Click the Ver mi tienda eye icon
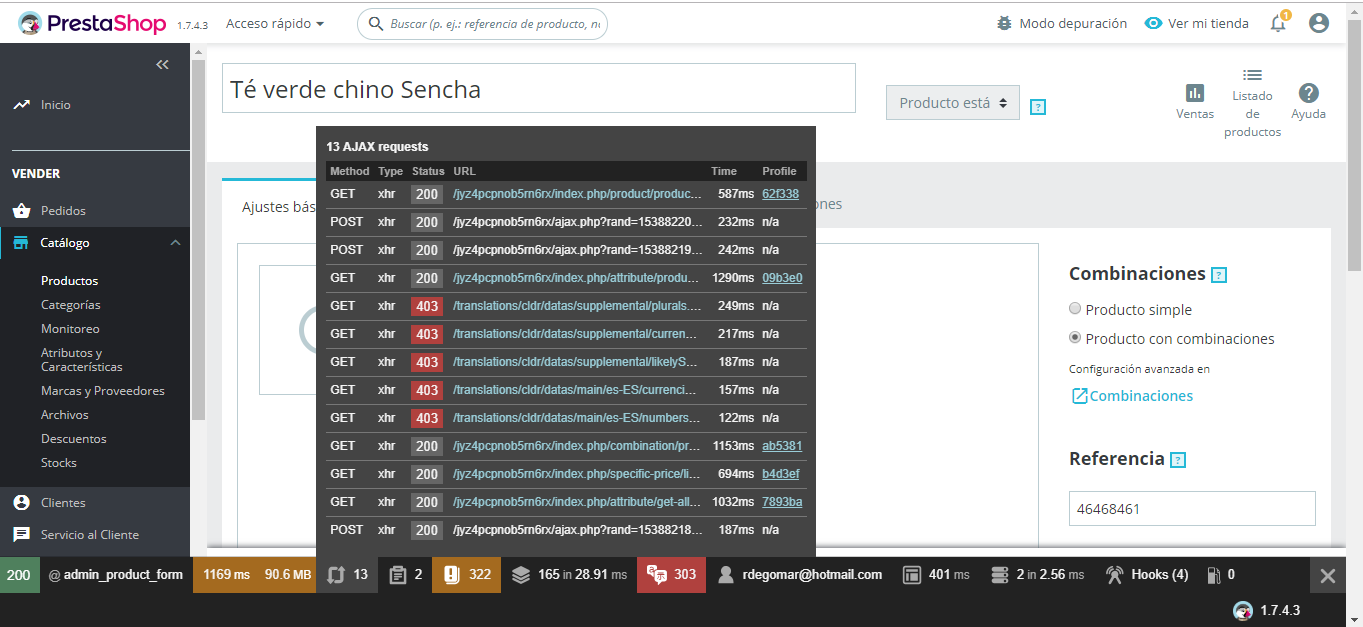Screen dimensions: 1363x627 coord(1153,23)
